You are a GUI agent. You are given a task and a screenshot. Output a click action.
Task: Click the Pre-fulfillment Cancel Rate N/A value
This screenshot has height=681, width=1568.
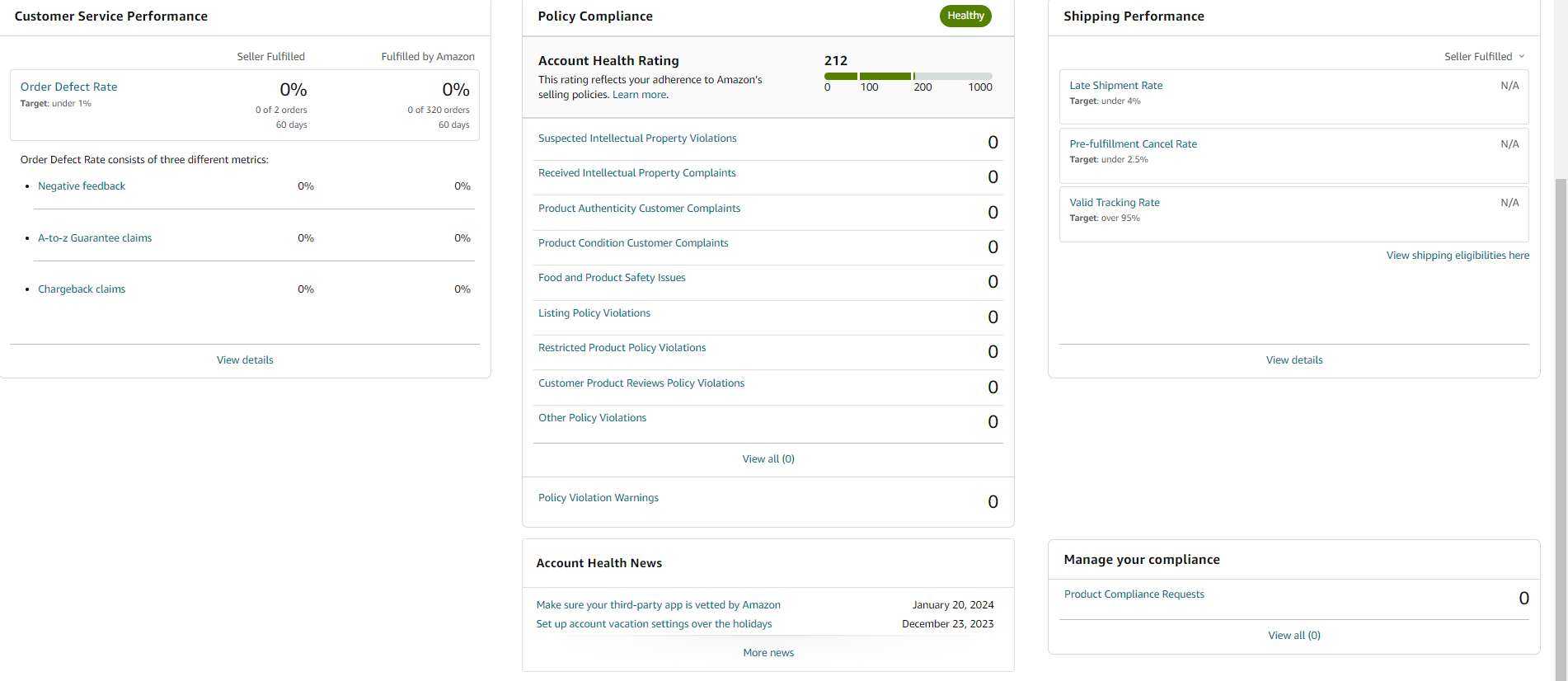[x=1509, y=144]
